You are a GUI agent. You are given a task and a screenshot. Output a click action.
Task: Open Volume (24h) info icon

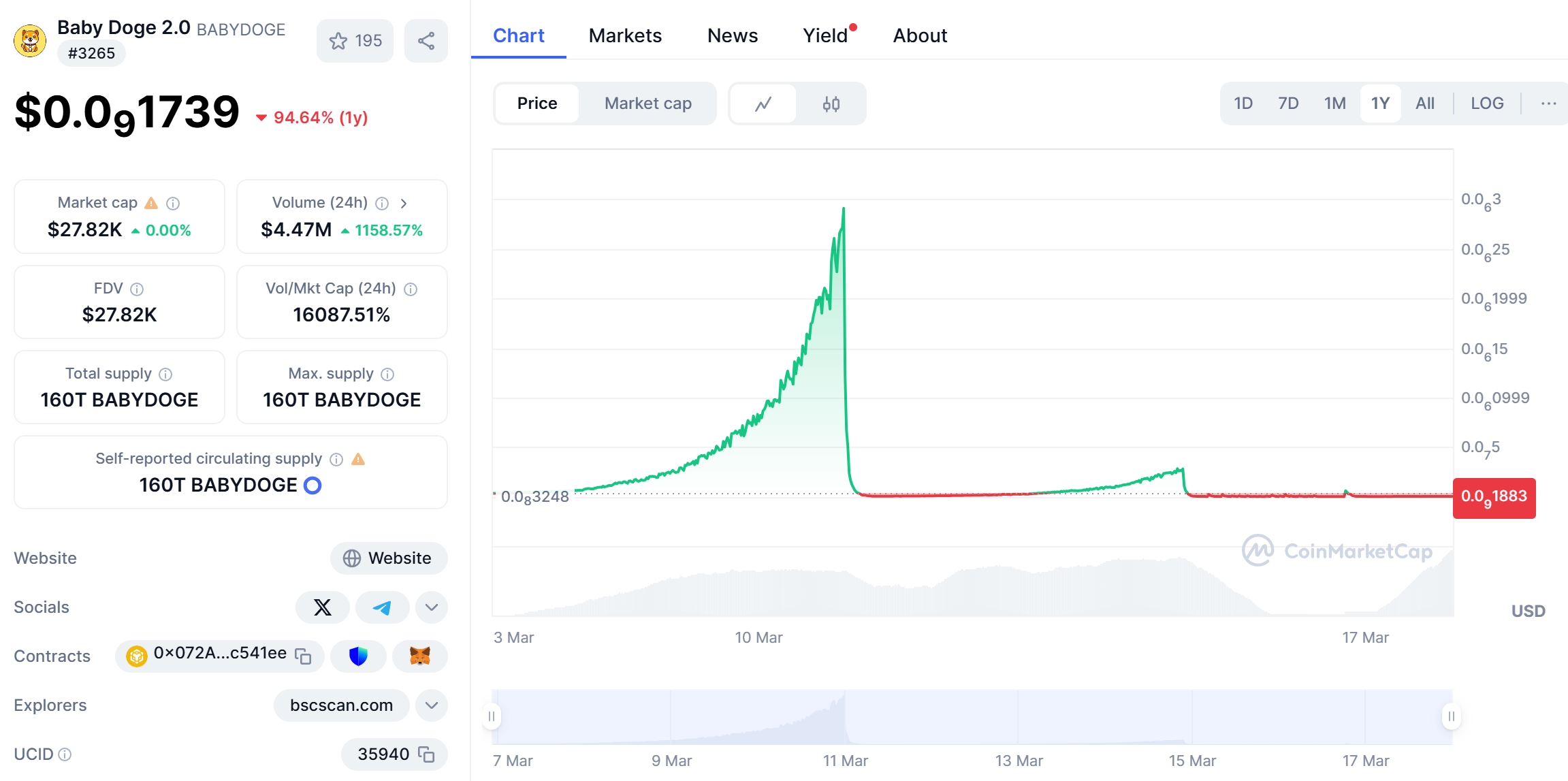[383, 203]
